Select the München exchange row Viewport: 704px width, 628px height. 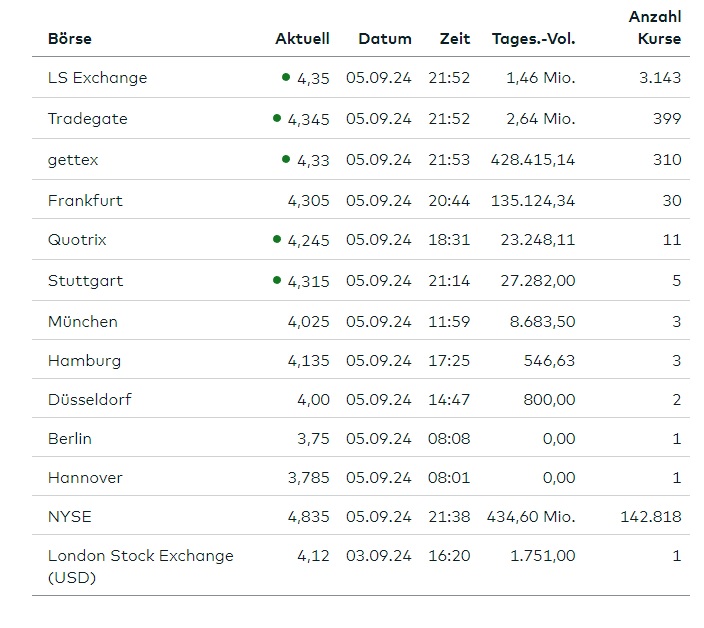point(82,321)
